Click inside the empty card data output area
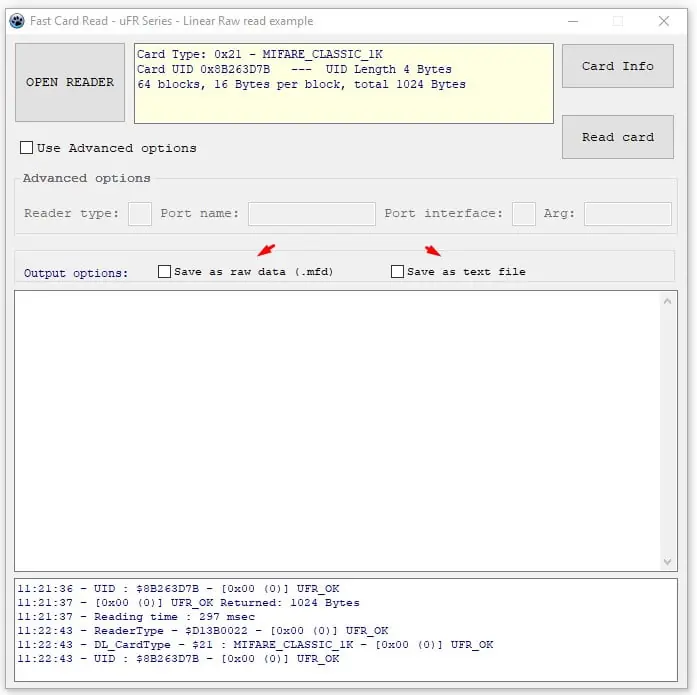697x695 pixels. point(338,431)
